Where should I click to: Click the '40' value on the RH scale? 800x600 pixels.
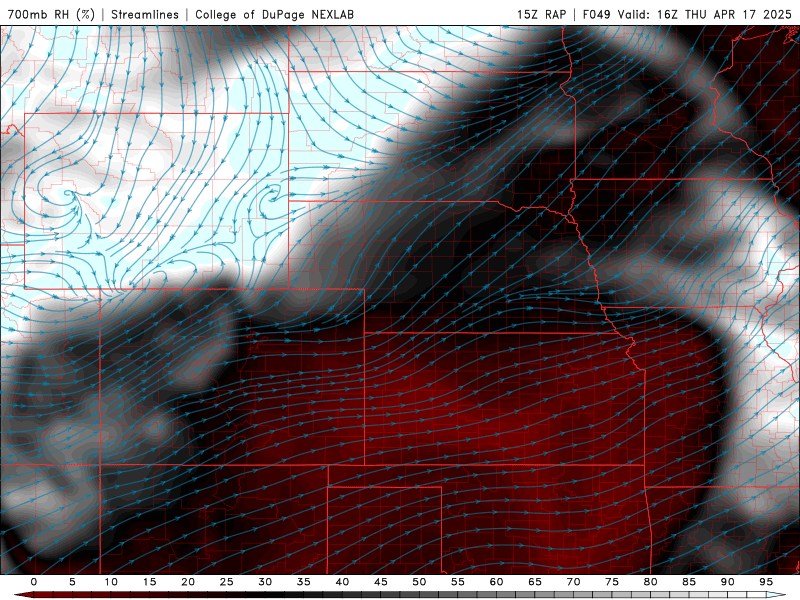pos(342,582)
